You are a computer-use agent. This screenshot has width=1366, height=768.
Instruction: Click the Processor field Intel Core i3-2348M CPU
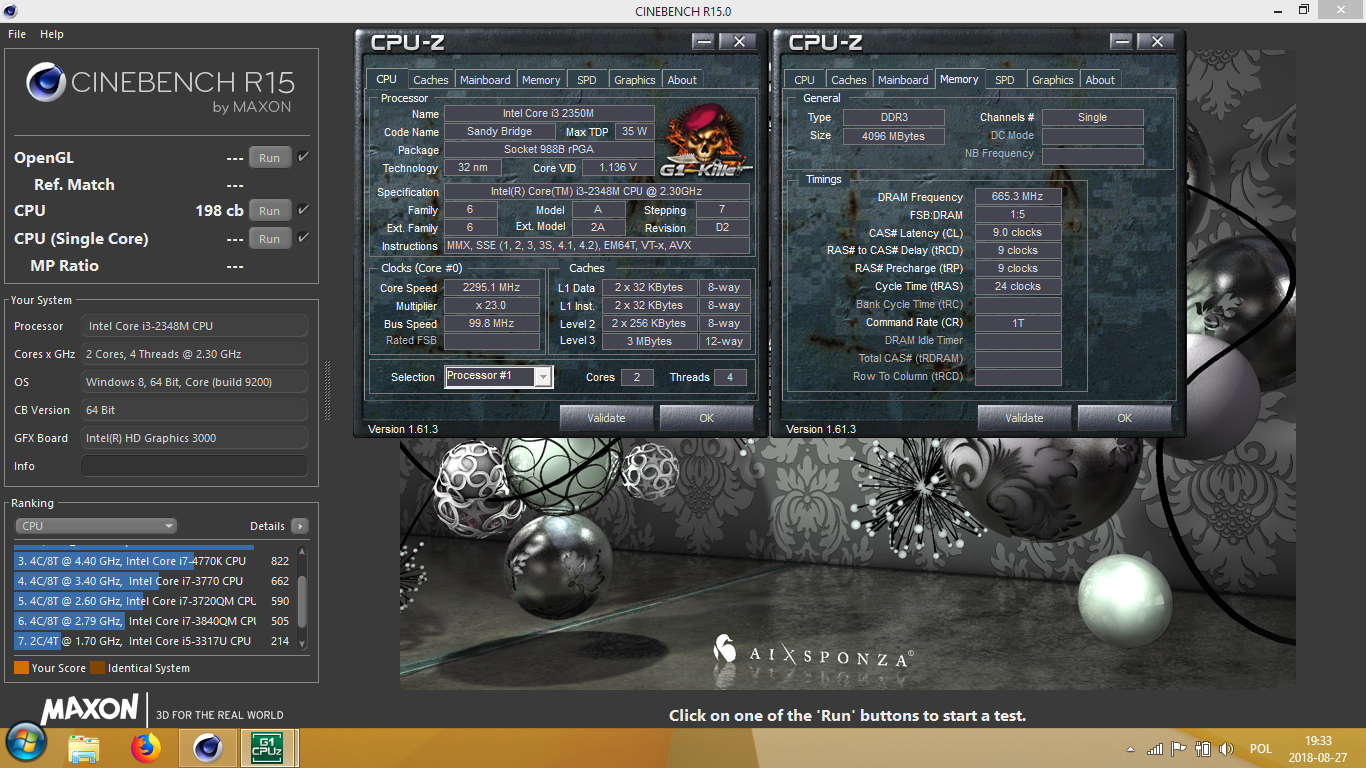pyautogui.click(x=194, y=326)
